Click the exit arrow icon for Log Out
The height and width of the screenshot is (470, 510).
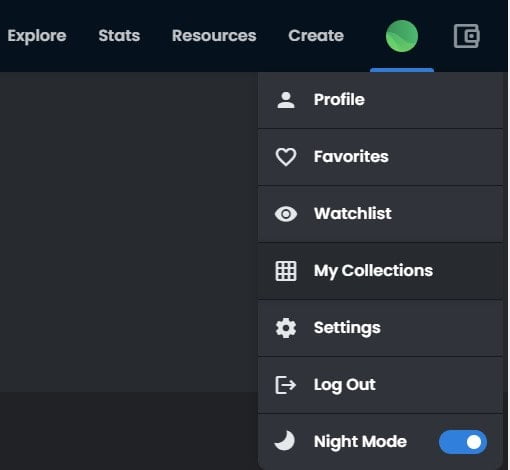[286, 385]
